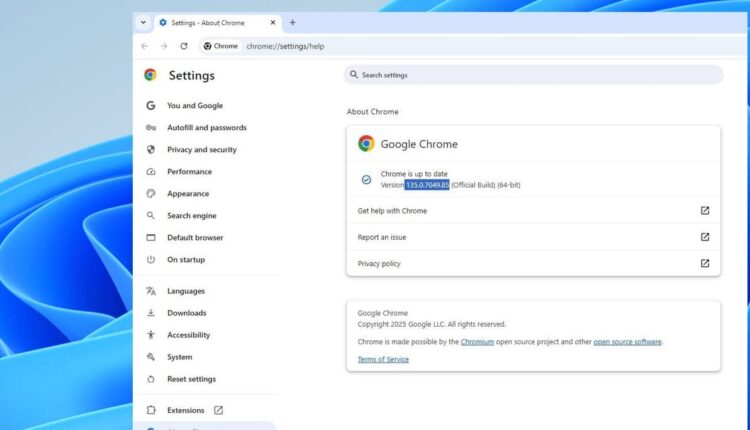Click the browser Back arrow
This screenshot has height=430, width=750.
click(144, 46)
